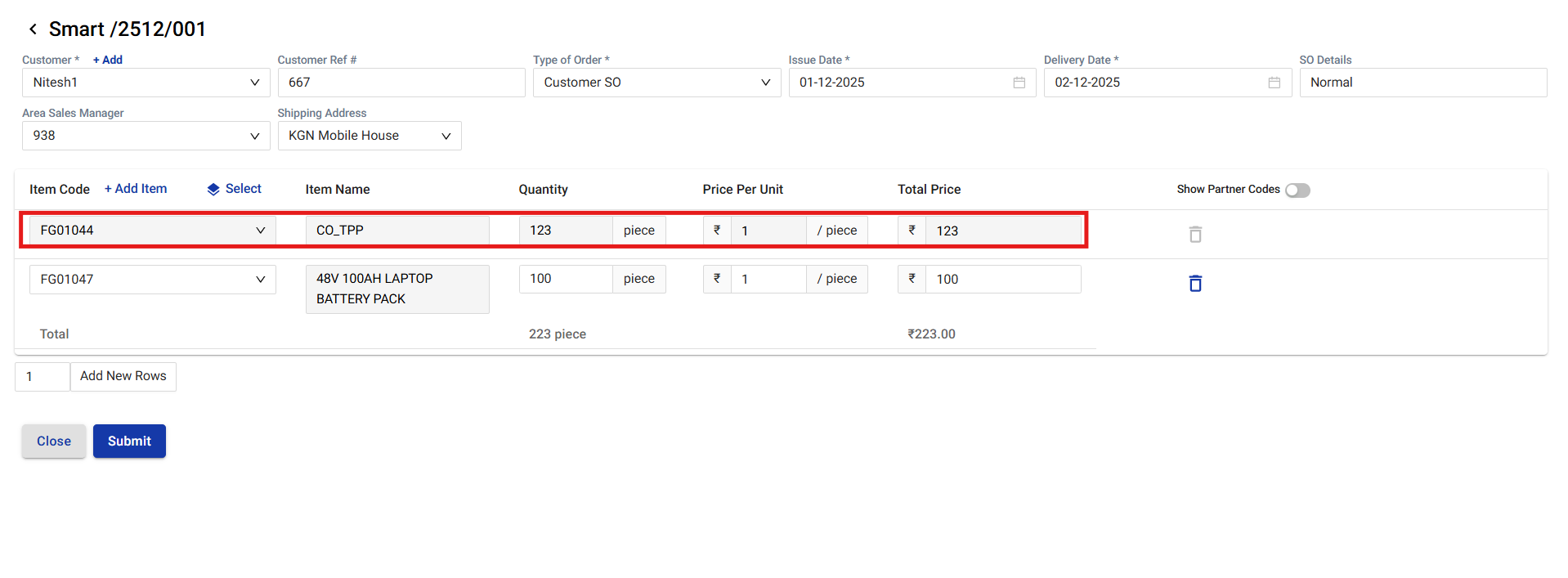Open the Issue Date calendar icon

[x=1019, y=83]
